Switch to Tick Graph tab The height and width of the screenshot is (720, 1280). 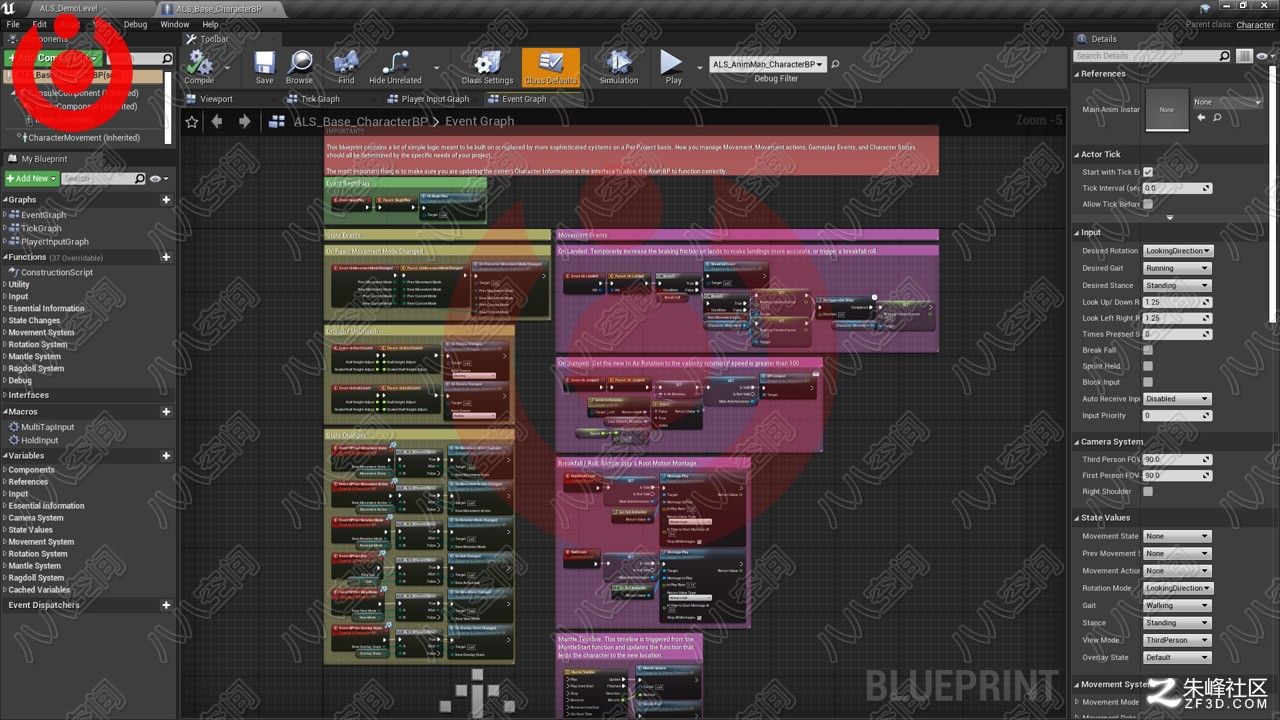(x=320, y=99)
